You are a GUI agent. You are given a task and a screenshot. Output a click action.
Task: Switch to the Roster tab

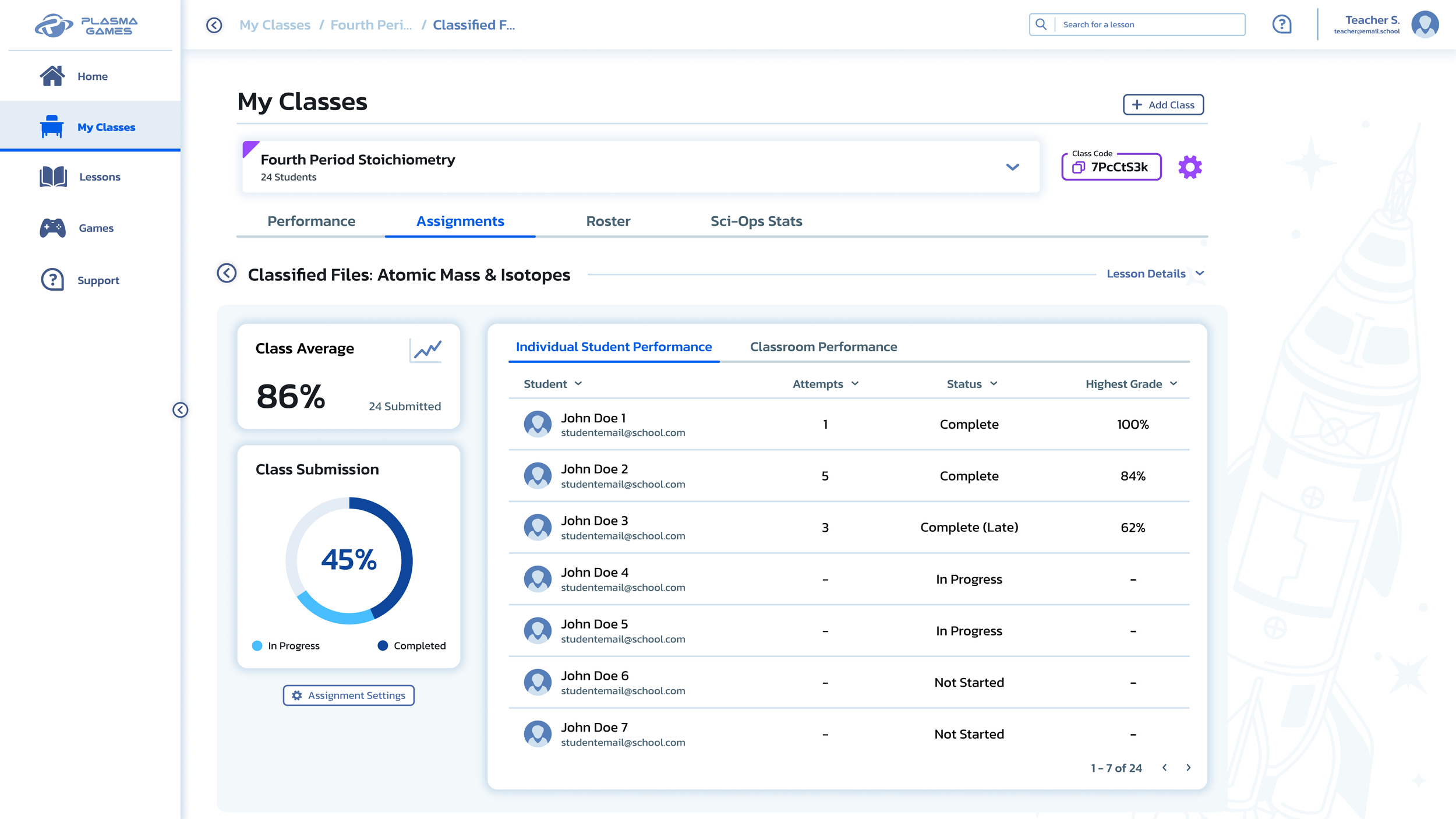607,221
